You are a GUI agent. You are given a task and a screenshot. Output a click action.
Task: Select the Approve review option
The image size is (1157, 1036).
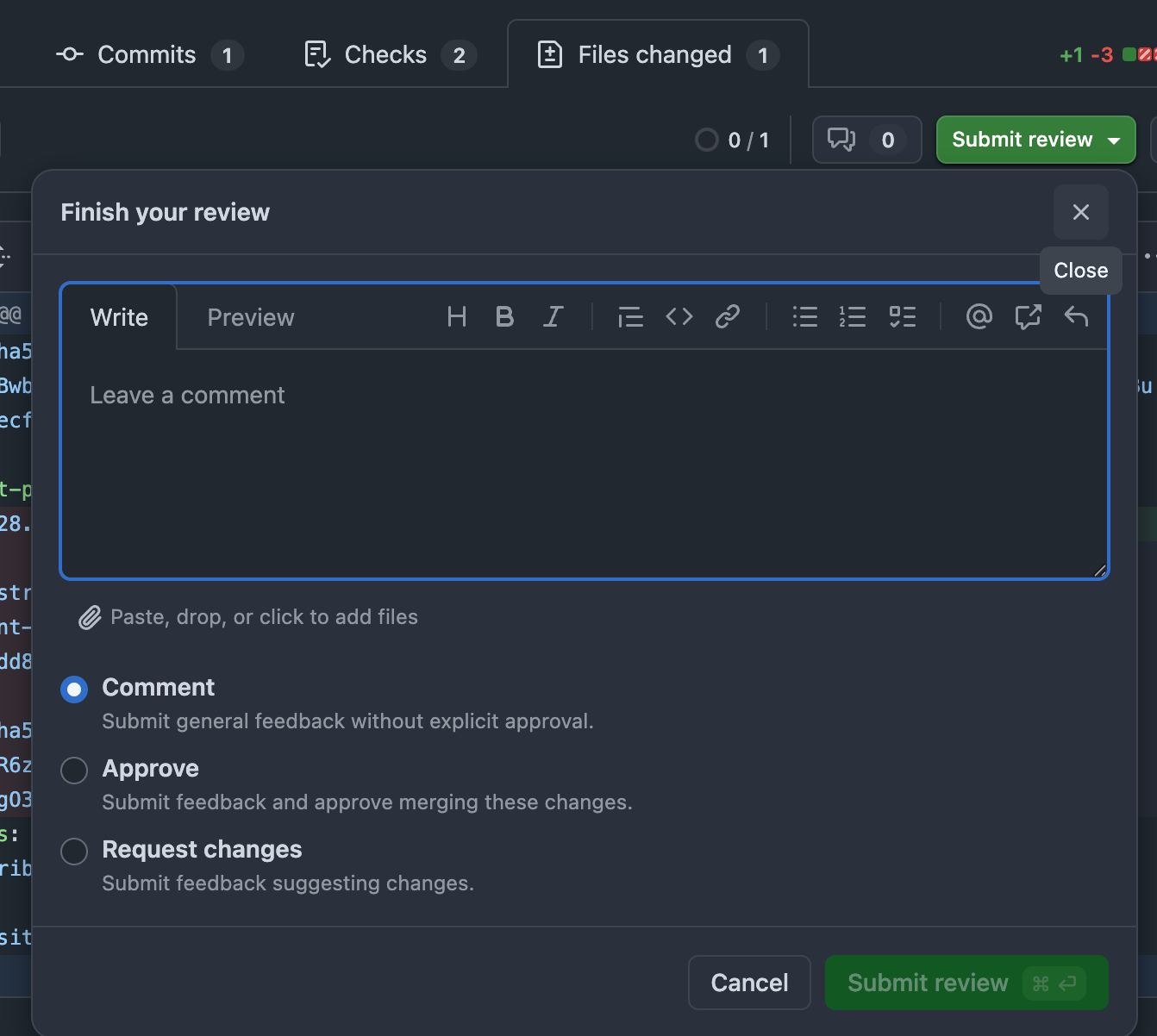tap(74, 771)
